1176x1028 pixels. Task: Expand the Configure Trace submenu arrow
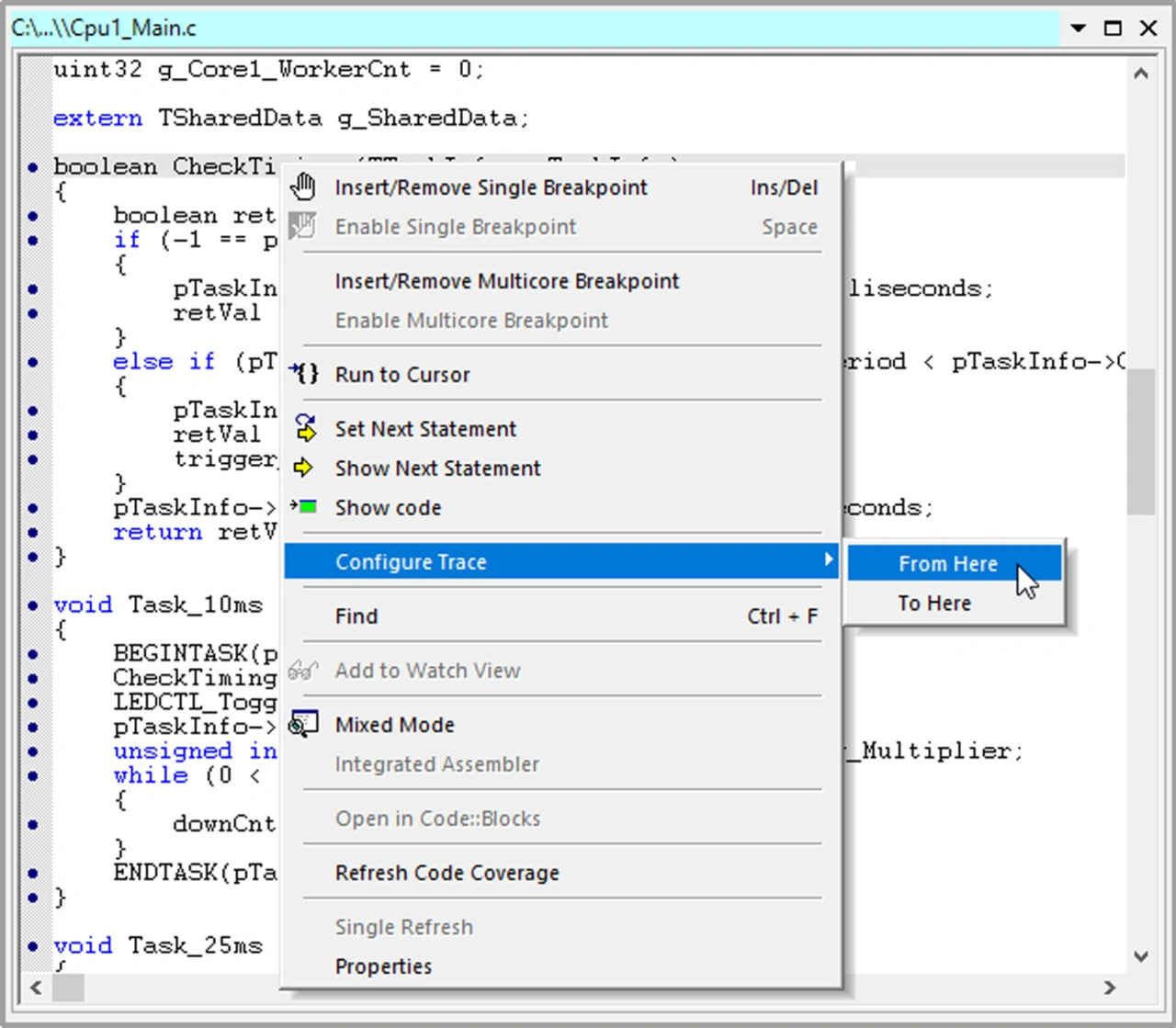pyautogui.click(x=828, y=559)
